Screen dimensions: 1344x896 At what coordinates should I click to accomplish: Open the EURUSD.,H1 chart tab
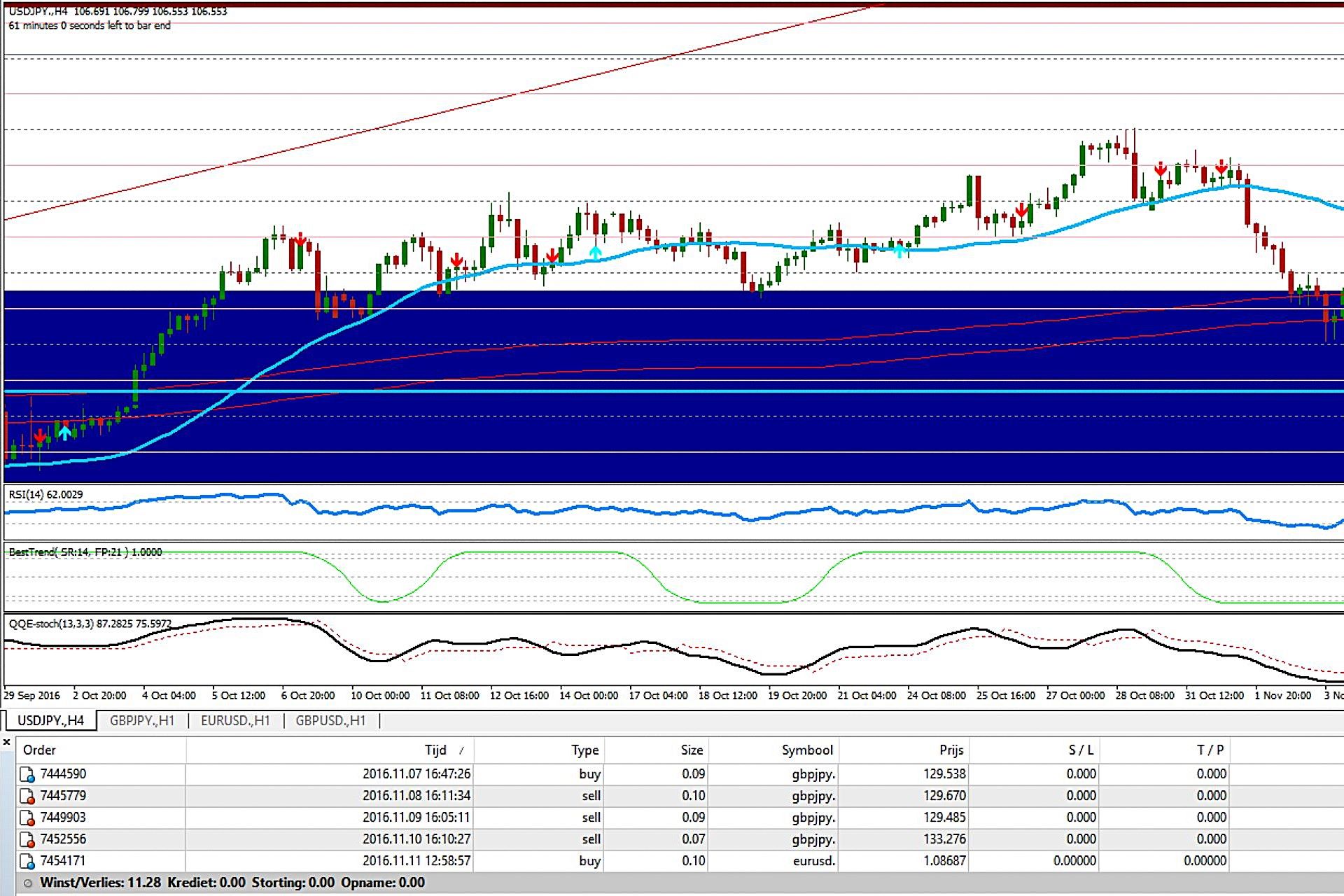click(235, 720)
